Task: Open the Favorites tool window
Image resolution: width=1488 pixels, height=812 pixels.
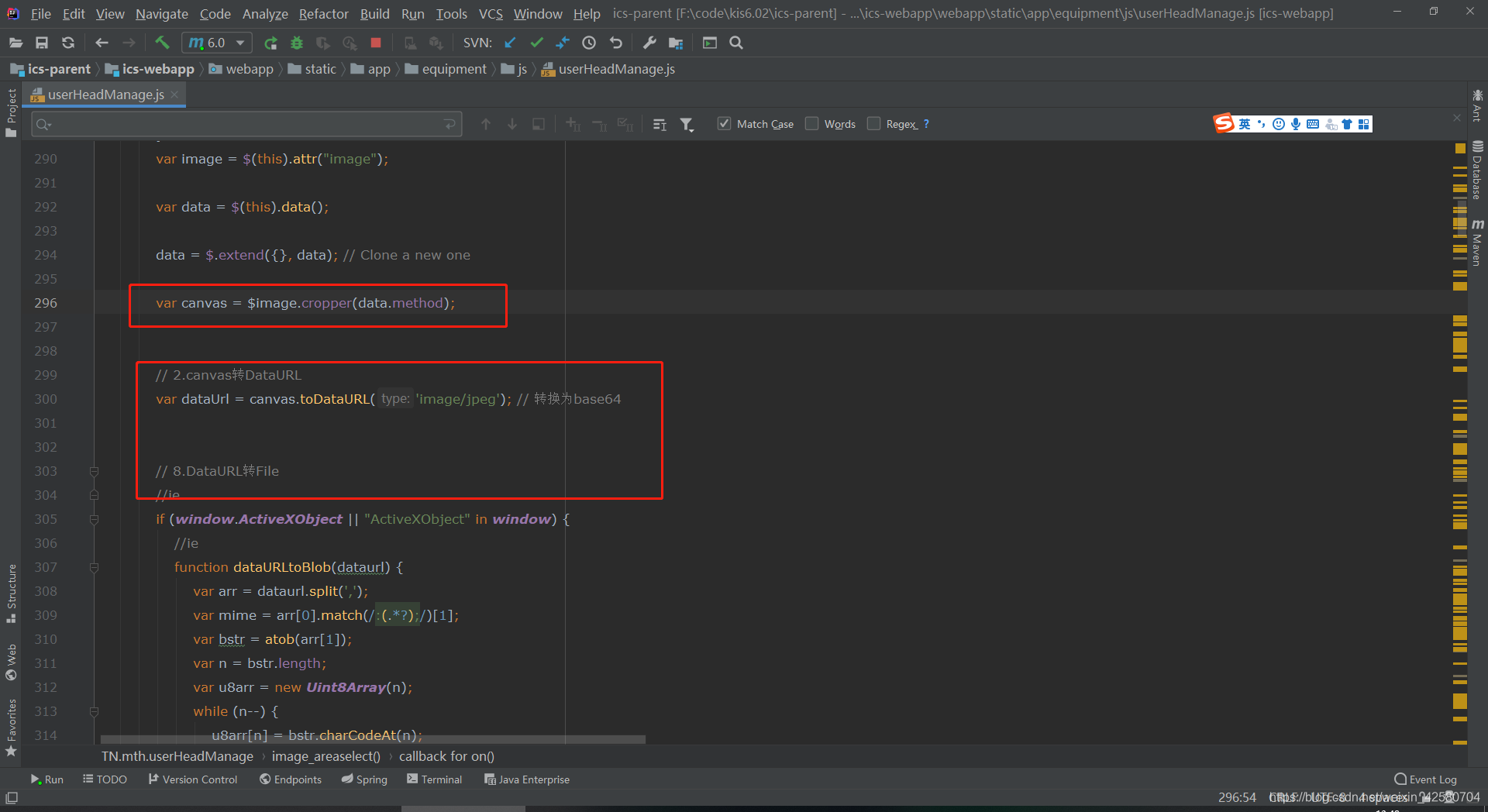Action: click(x=11, y=728)
